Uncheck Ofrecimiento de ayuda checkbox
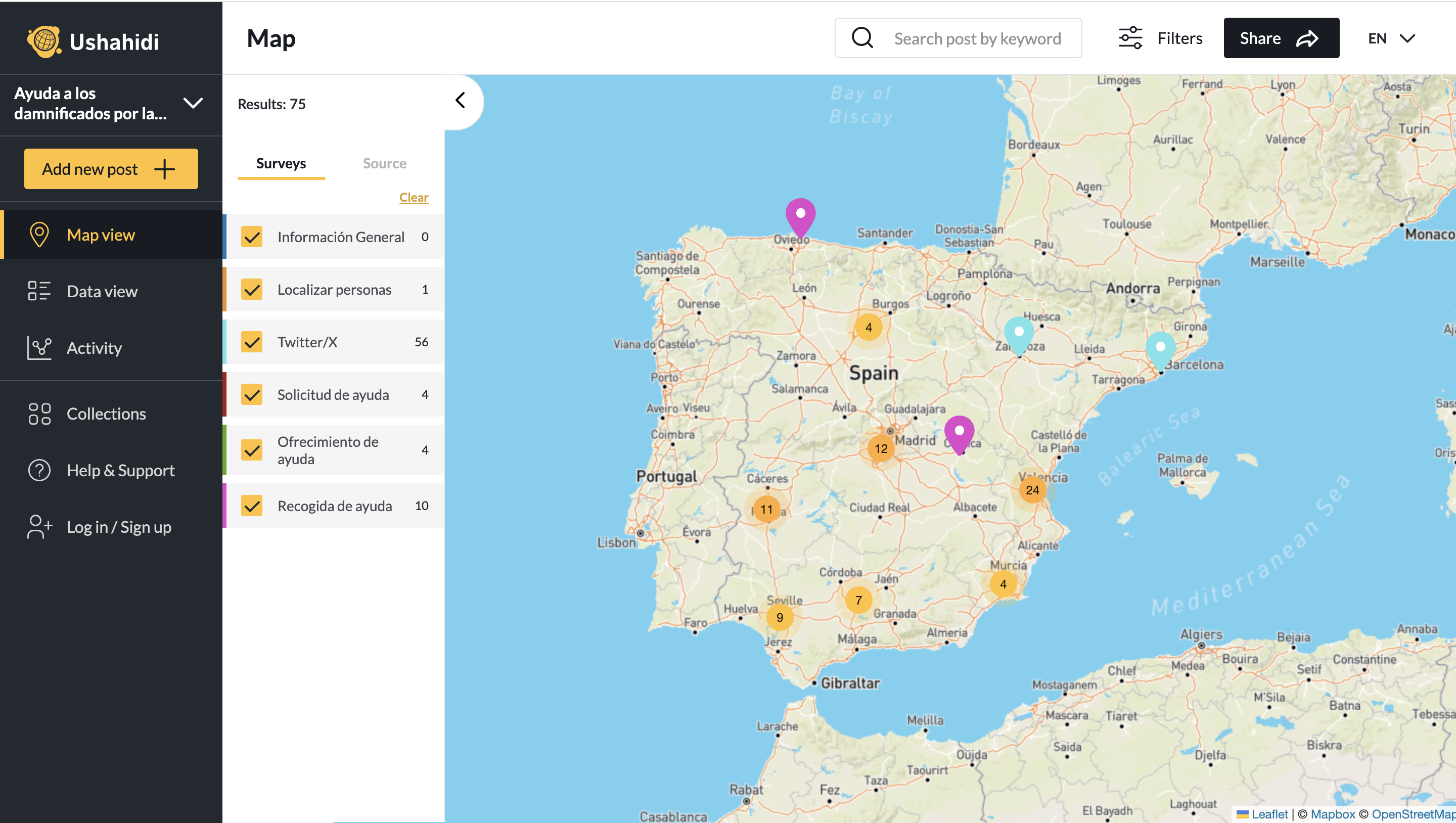 click(x=252, y=450)
